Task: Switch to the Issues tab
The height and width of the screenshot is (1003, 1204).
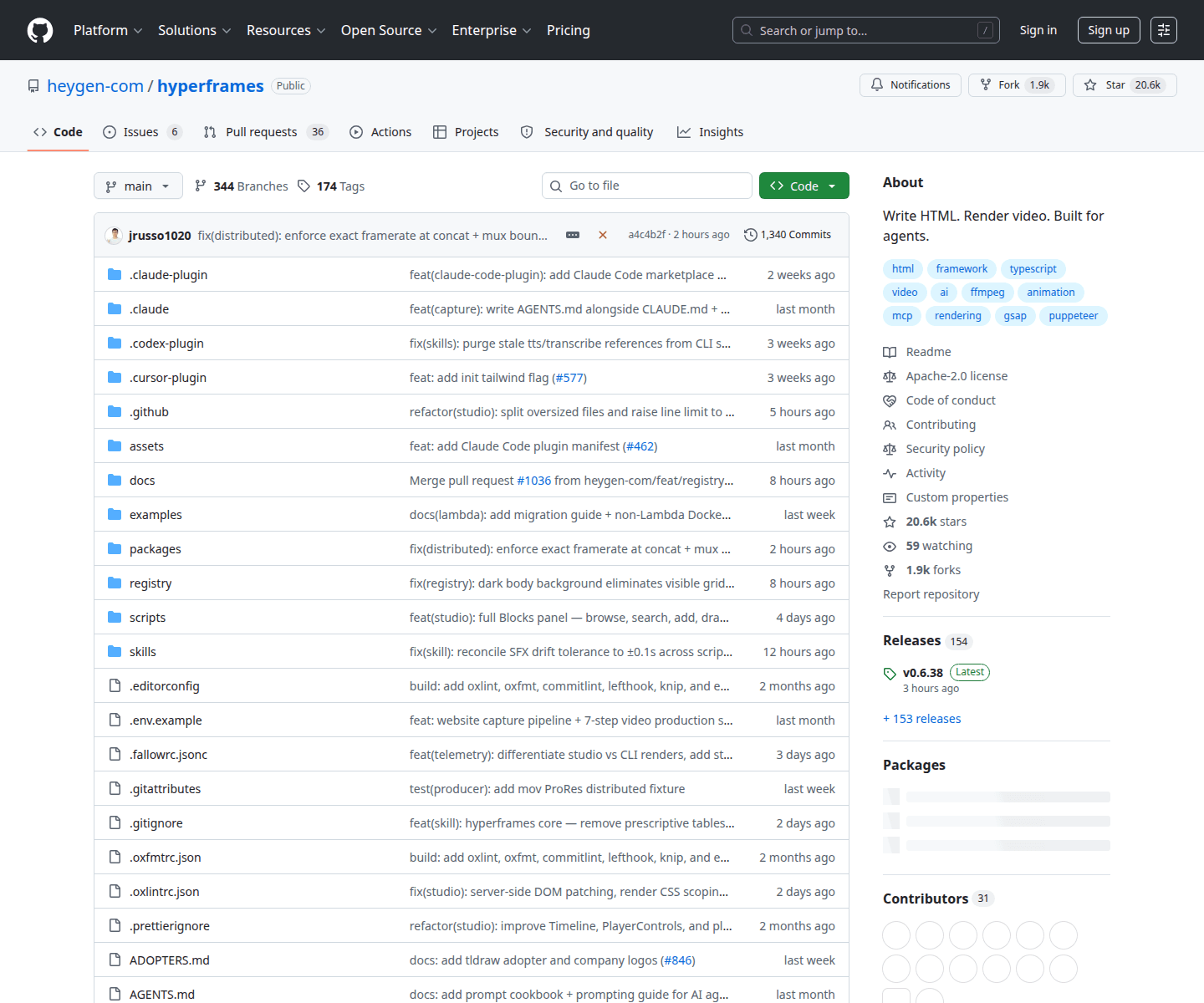Action: coord(142,132)
